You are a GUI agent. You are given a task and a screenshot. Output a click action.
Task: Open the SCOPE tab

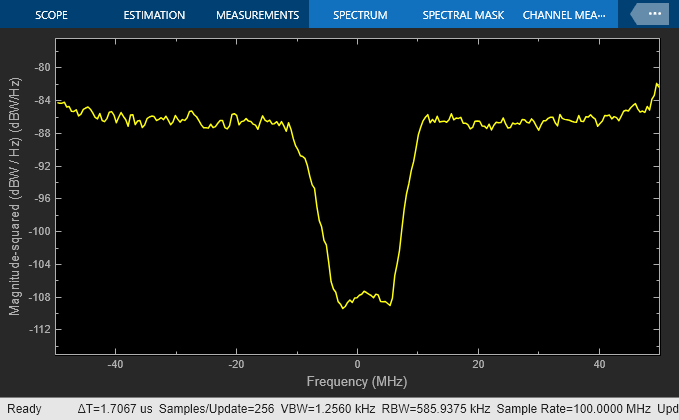pos(51,15)
